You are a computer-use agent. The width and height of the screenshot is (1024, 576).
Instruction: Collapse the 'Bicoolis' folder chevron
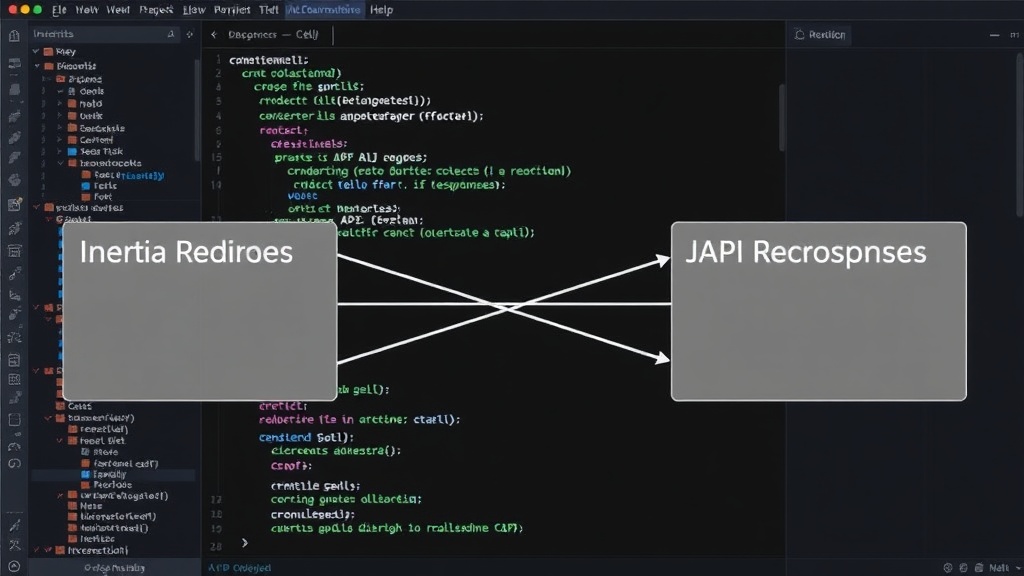37,66
